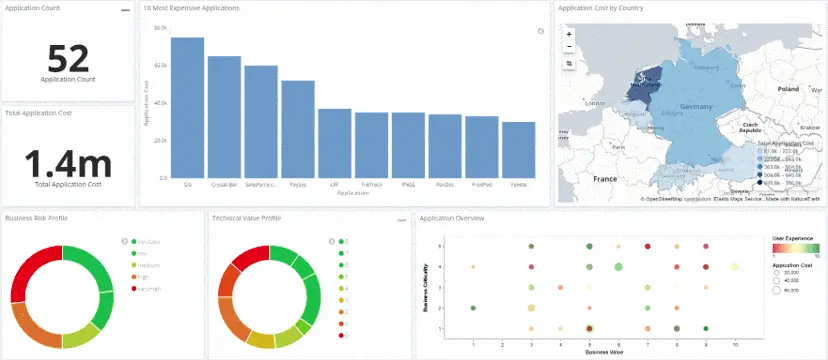Select value 3 in the Technical Value legend
The width and height of the screenshot is (828, 360).
click(343, 300)
